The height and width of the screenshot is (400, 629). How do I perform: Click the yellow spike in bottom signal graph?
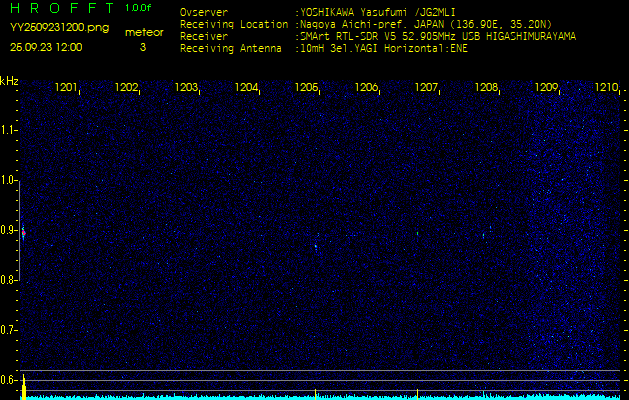coord(22,386)
